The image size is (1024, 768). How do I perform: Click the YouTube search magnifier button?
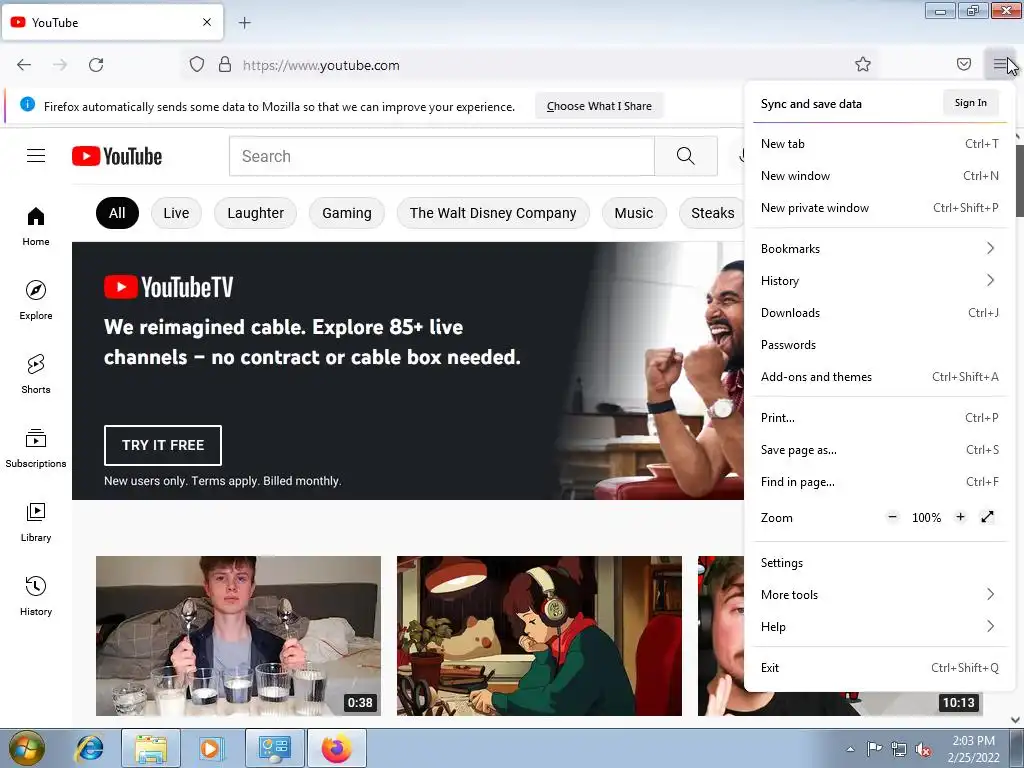point(686,156)
